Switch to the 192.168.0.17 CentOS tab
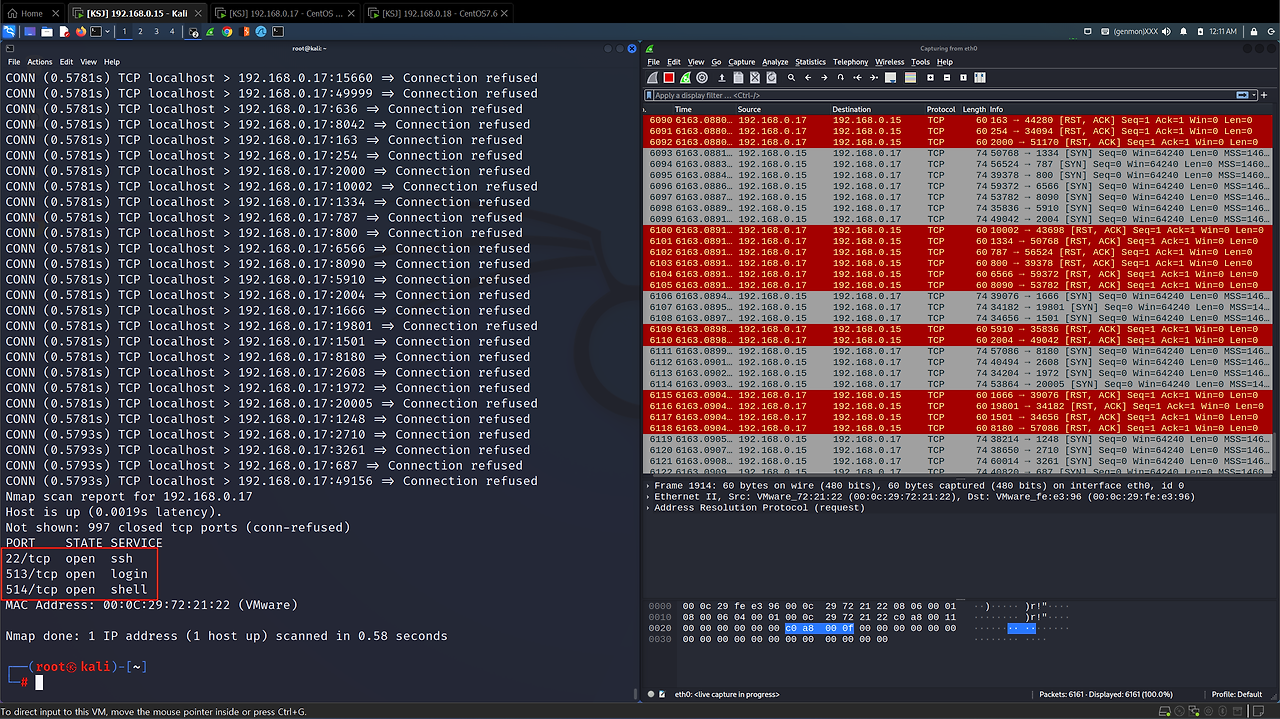Viewport: 1280px width, 719px height. point(285,13)
